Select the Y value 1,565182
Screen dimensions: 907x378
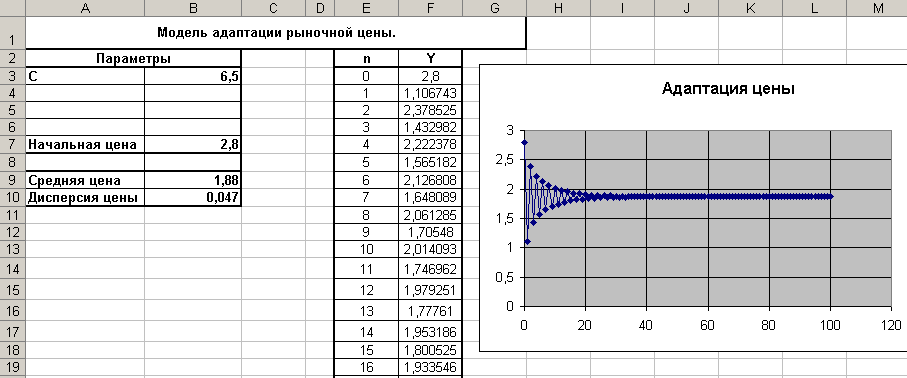(x=430, y=163)
